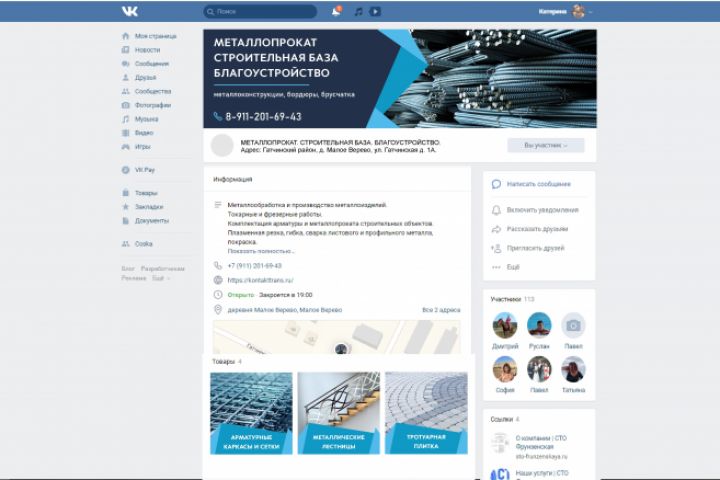Open the Реклама footer link
The height and width of the screenshot is (480, 720).
tap(134, 278)
